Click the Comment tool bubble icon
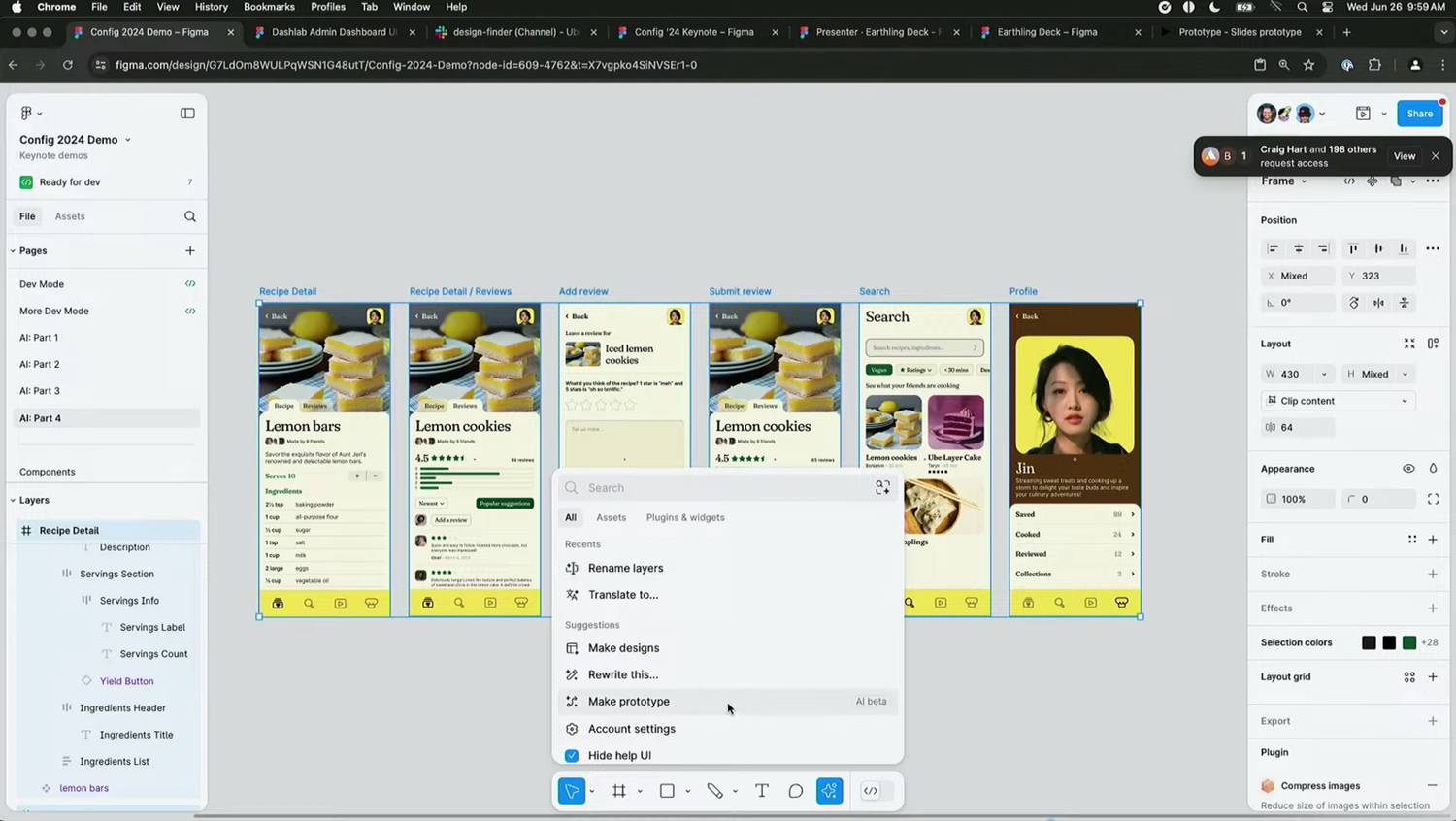The height and width of the screenshot is (821, 1456). [796, 791]
